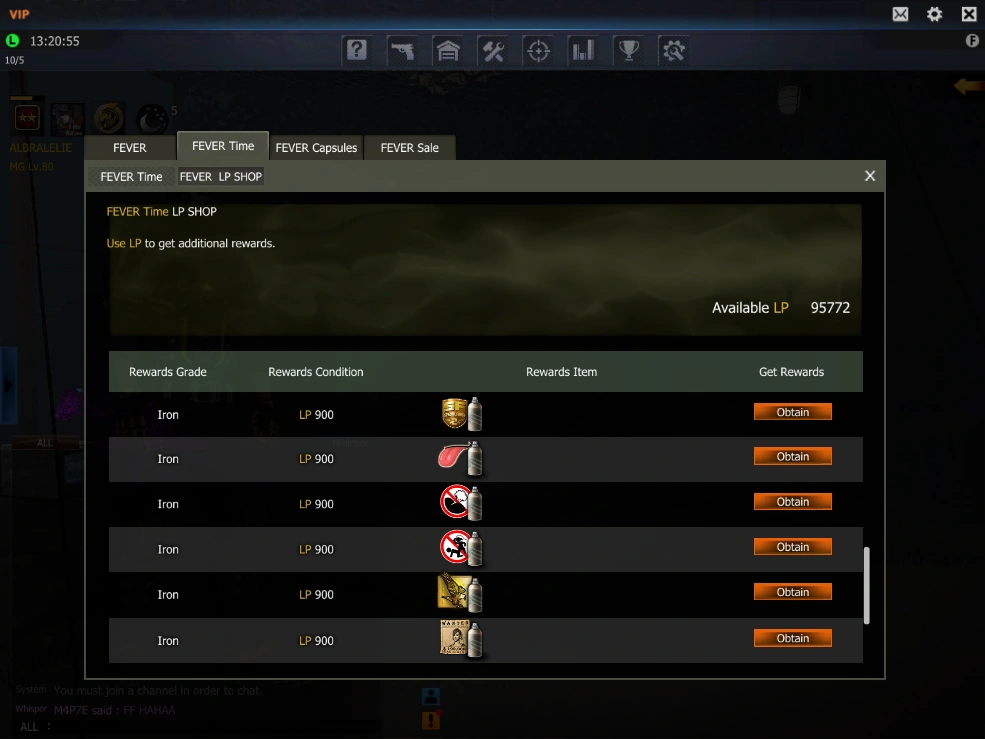Open the storage garage icon
This screenshot has width=985, height=739.
[x=448, y=50]
